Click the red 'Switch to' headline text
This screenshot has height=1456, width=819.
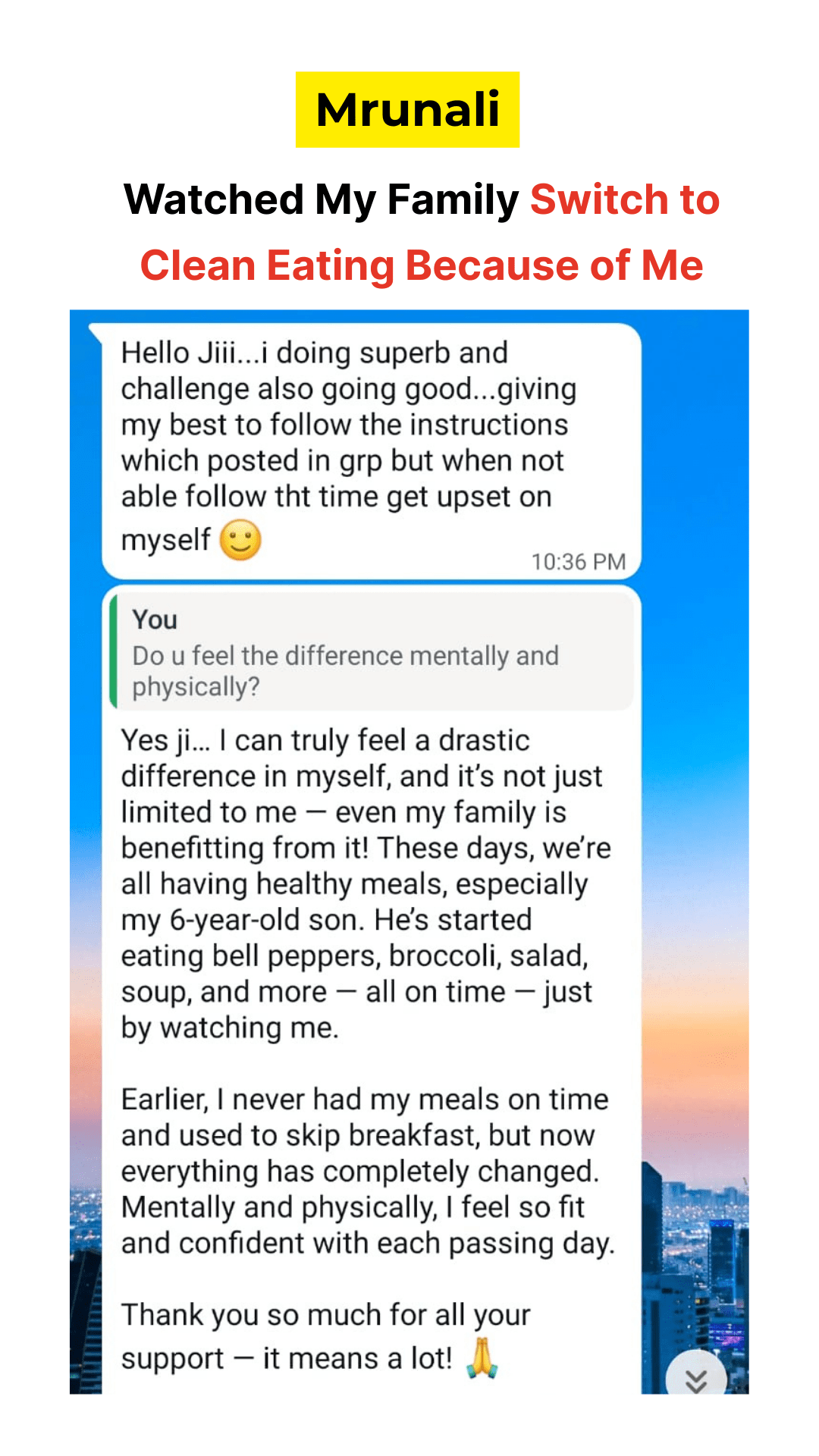pyautogui.click(x=624, y=199)
